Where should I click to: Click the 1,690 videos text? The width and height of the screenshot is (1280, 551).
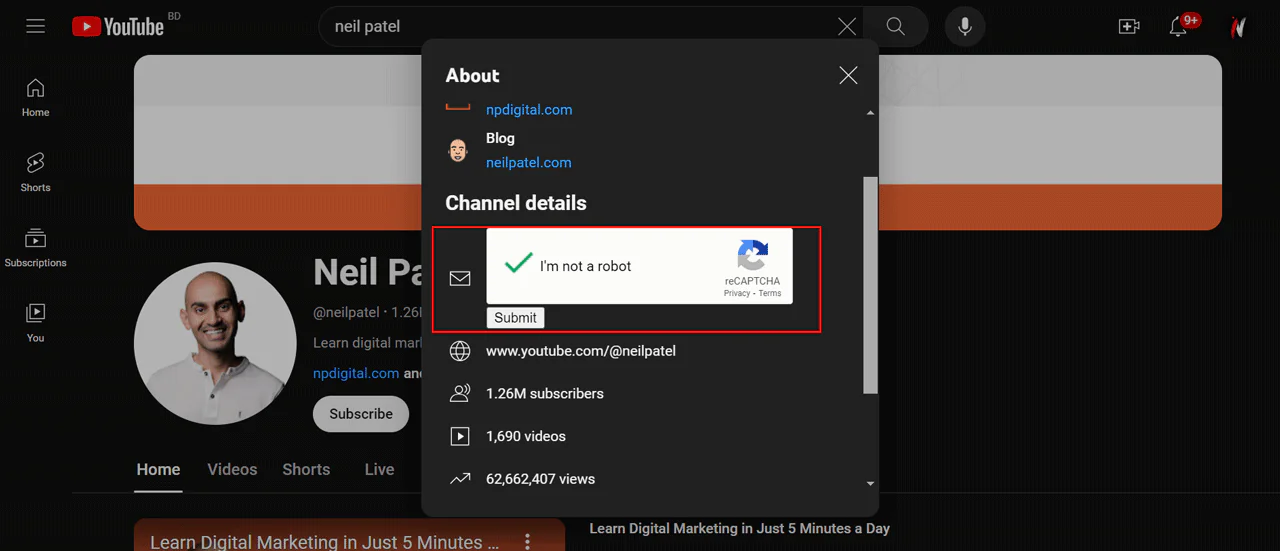point(526,436)
